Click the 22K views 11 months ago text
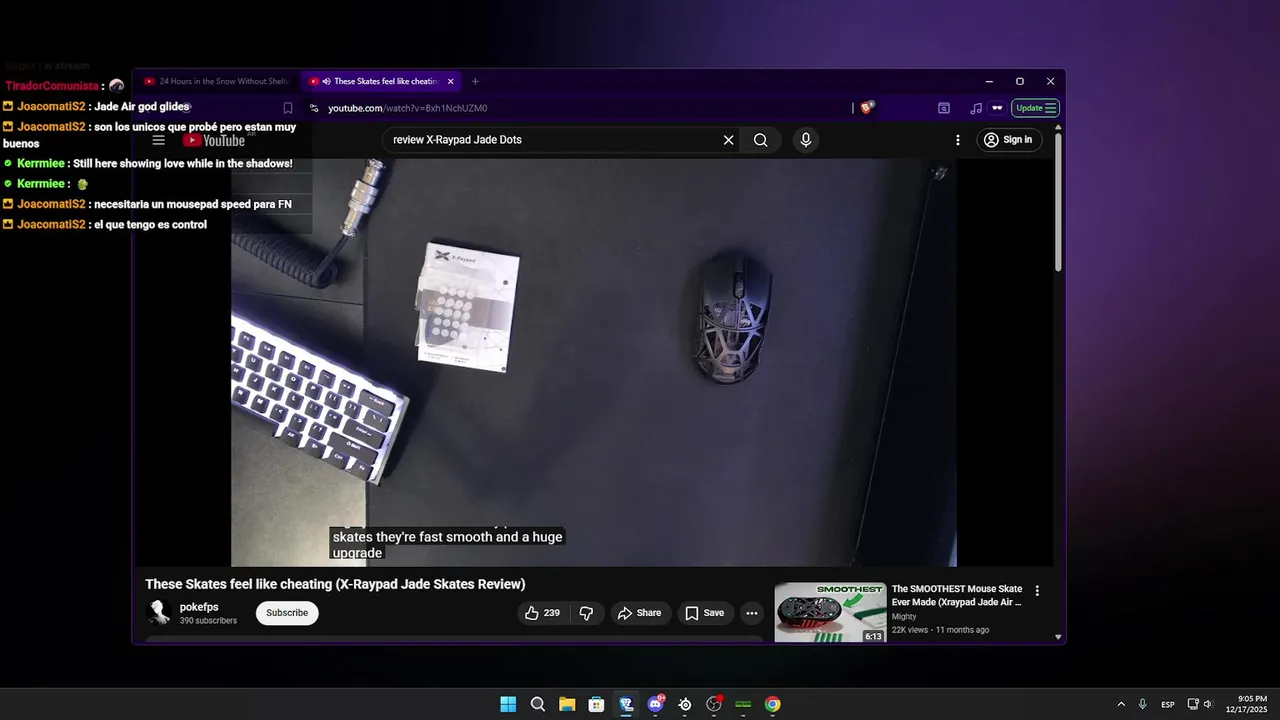The image size is (1280, 720). 940,630
